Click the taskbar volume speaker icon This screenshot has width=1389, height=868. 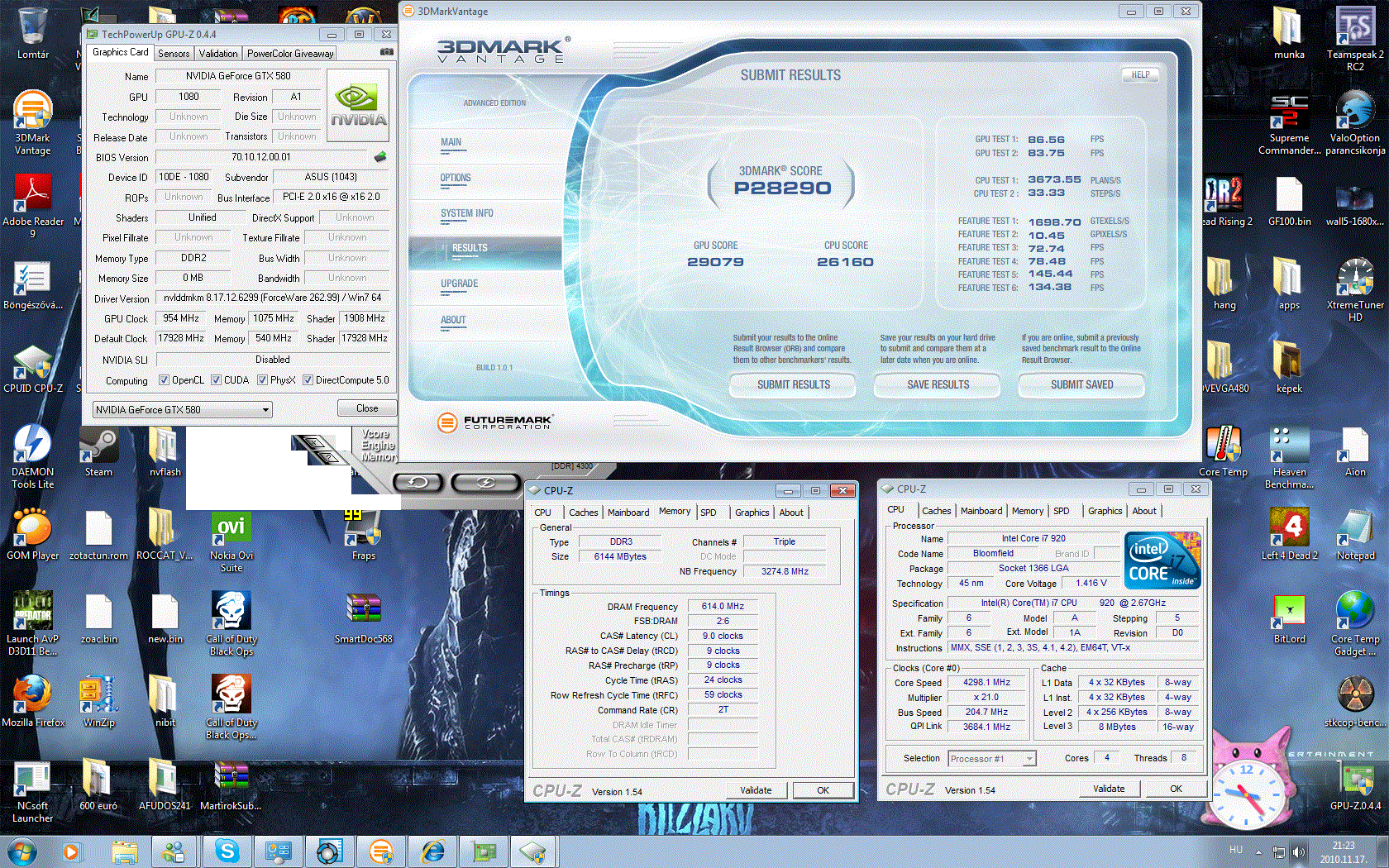pyautogui.click(x=1298, y=851)
